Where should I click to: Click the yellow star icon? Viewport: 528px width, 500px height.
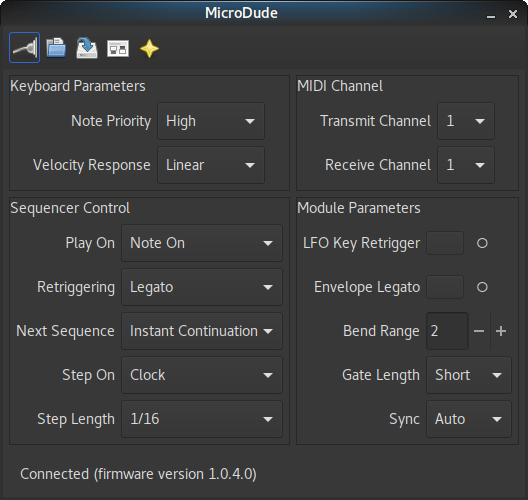(x=149, y=48)
